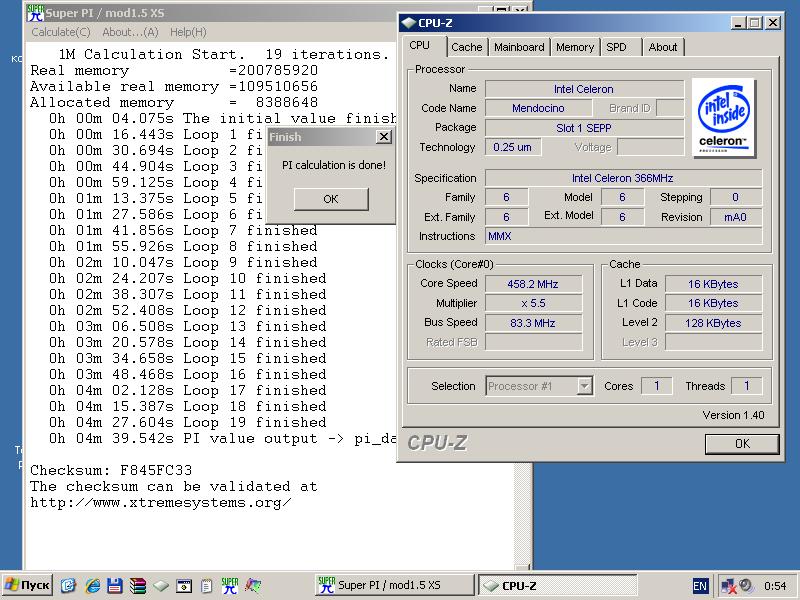800x600 pixels.
Task: Click the 458.2 MHz core speed value
Action: point(533,284)
